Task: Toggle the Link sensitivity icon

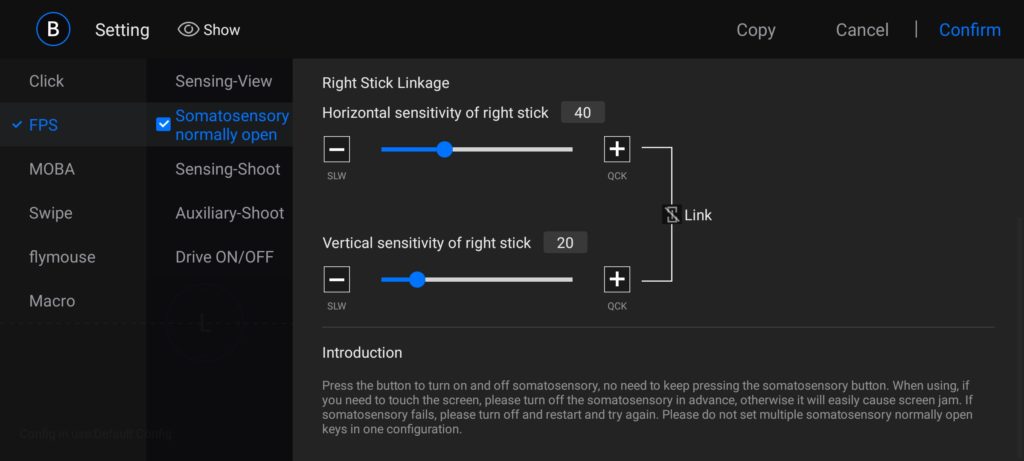Action: pos(672,215)
